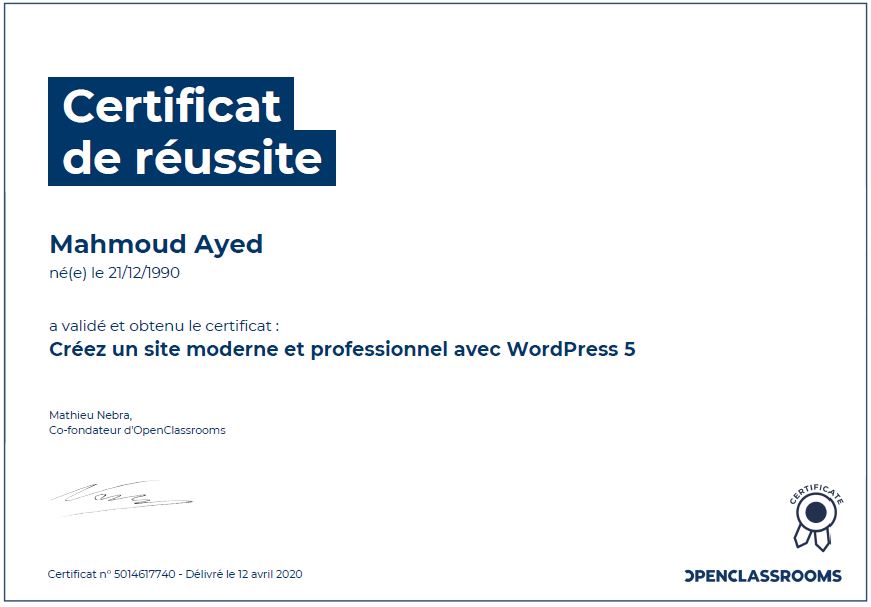Click the signer name 'Mathieu Nebra,'
The width and height of the screenshot is (871, 607).
tap(91, 414)
